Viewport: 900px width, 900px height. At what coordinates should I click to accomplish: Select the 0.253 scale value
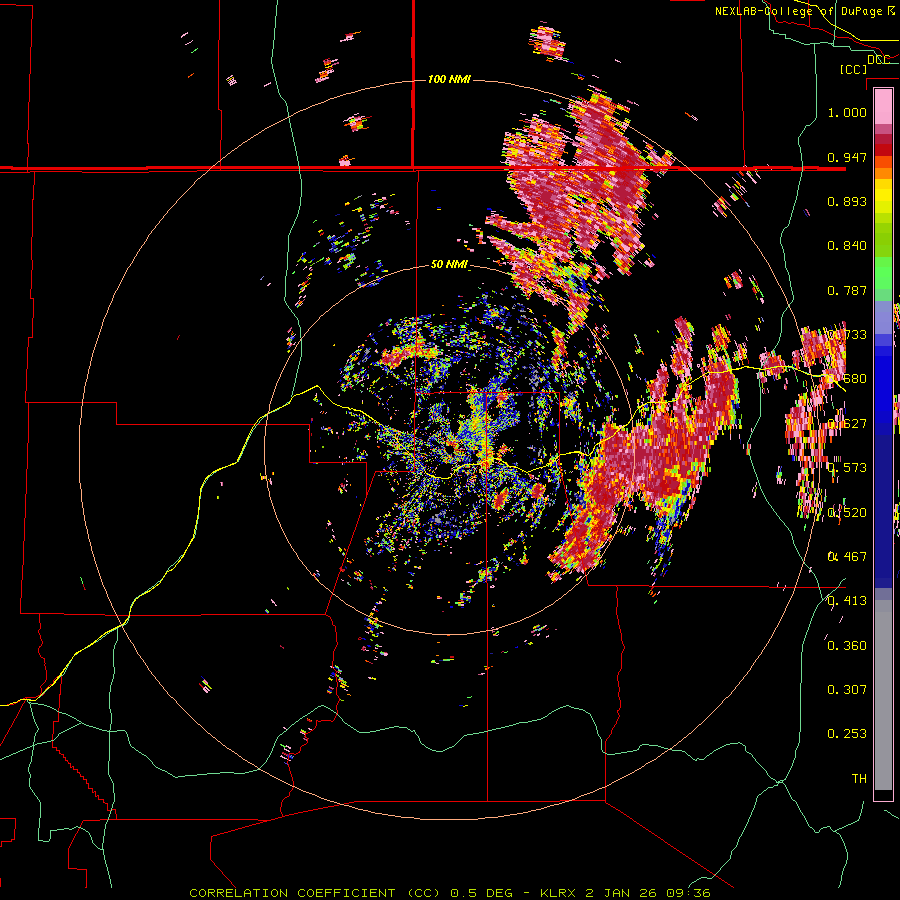click(847, 734)
